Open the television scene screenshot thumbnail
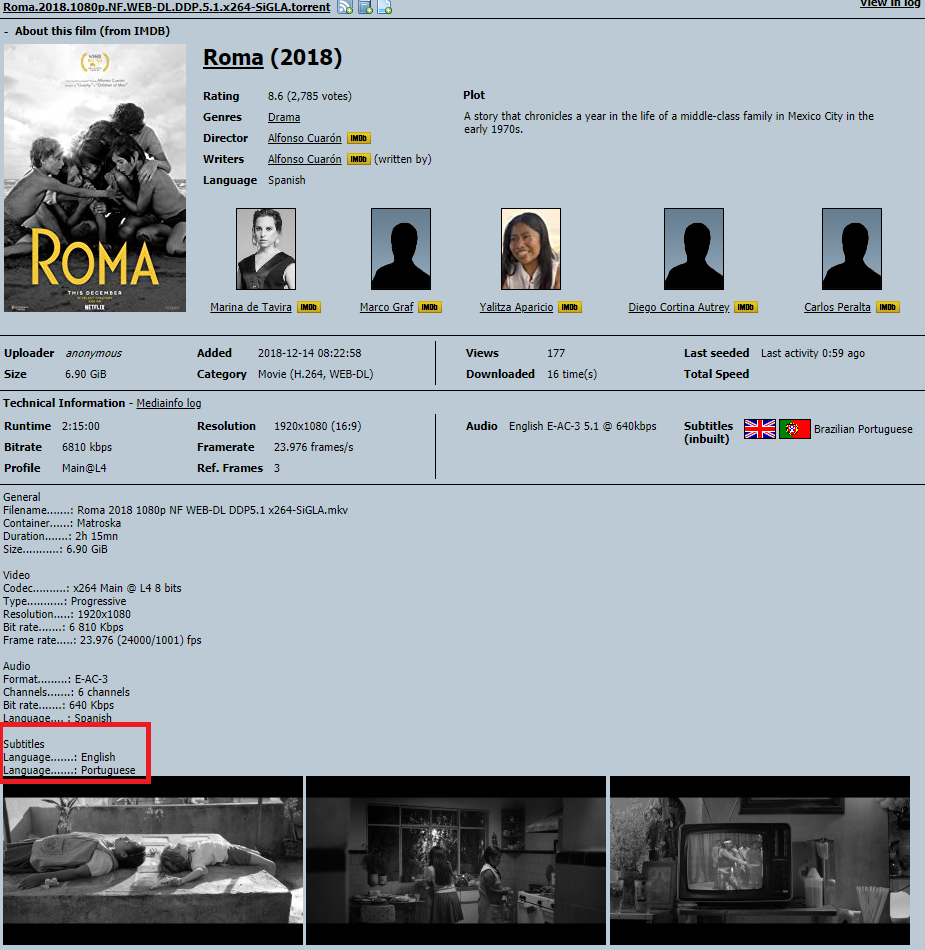 click(x=760, y=860)
